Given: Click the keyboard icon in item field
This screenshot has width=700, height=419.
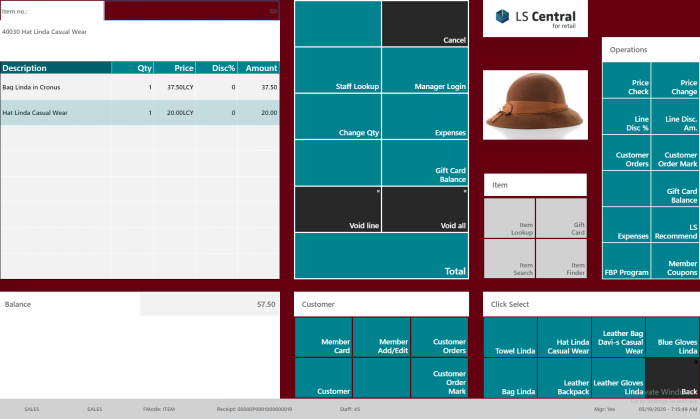Looking at the screenshot, I should click(273, 11).
